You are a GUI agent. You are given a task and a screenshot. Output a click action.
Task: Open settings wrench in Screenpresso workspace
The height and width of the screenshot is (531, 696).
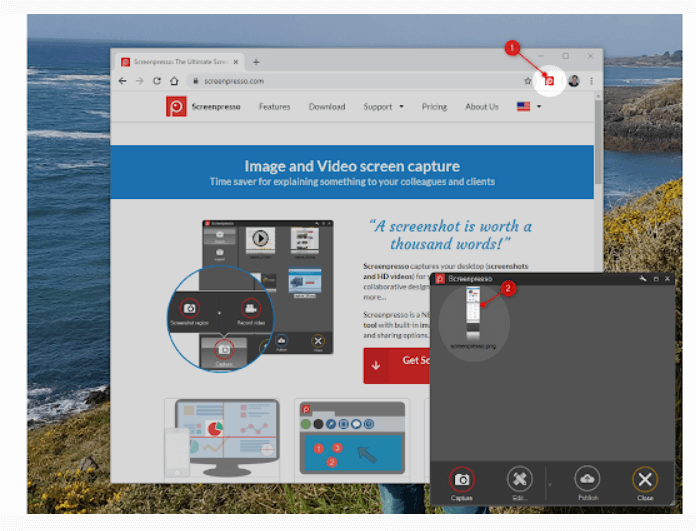click(x=643, y=279)
